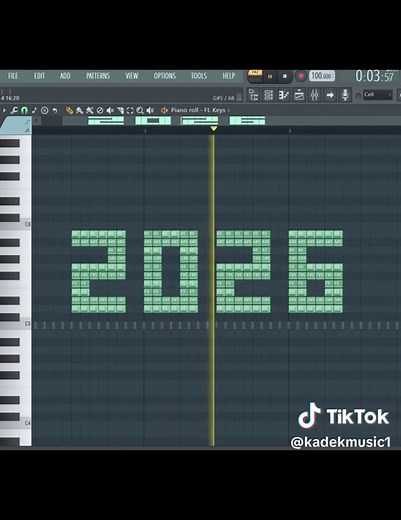Click bar 2 on the timeline ruler
Viewport: 401px width, 520px height.
coord(145,131)
